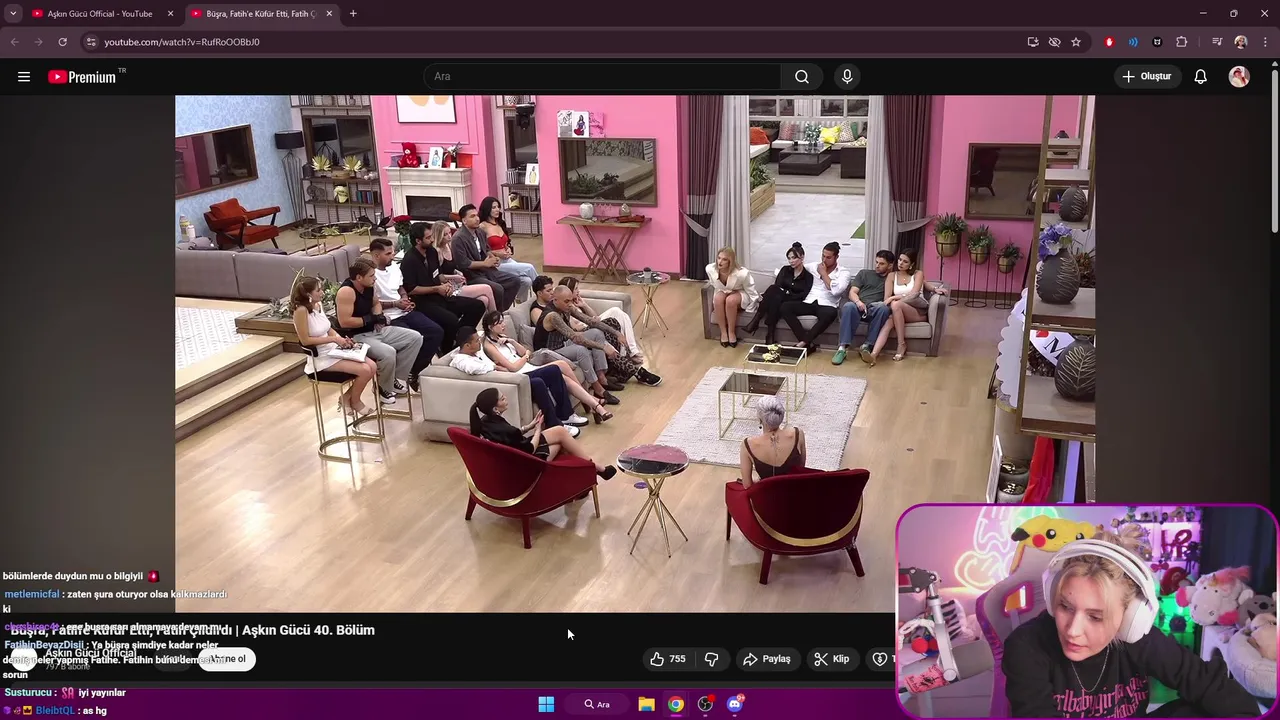Open the Windows Start button
This screenshot has height=720, width=1280.
click(546, 704)
